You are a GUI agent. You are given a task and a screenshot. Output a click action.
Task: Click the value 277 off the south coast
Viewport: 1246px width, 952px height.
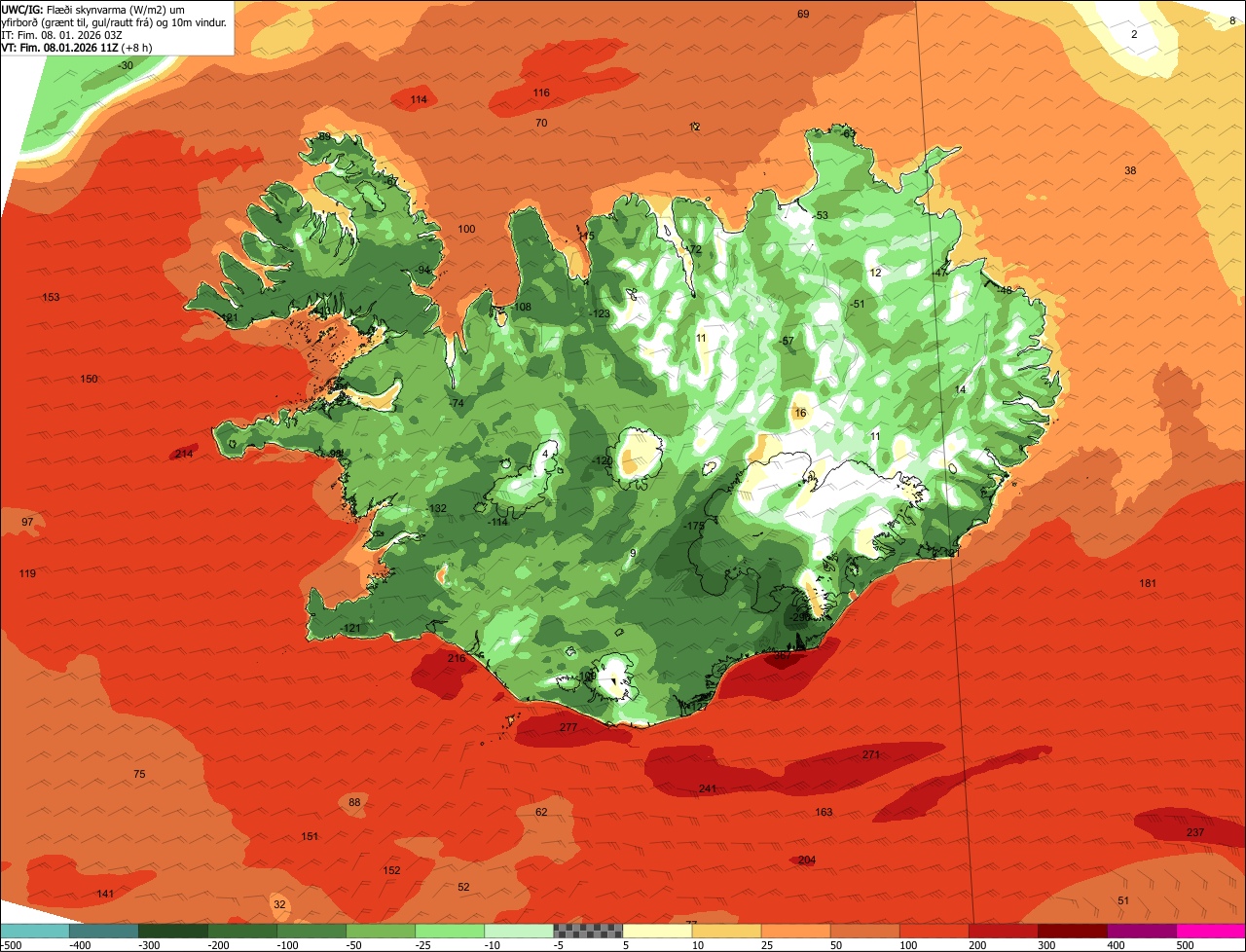[x=568, y=728]
